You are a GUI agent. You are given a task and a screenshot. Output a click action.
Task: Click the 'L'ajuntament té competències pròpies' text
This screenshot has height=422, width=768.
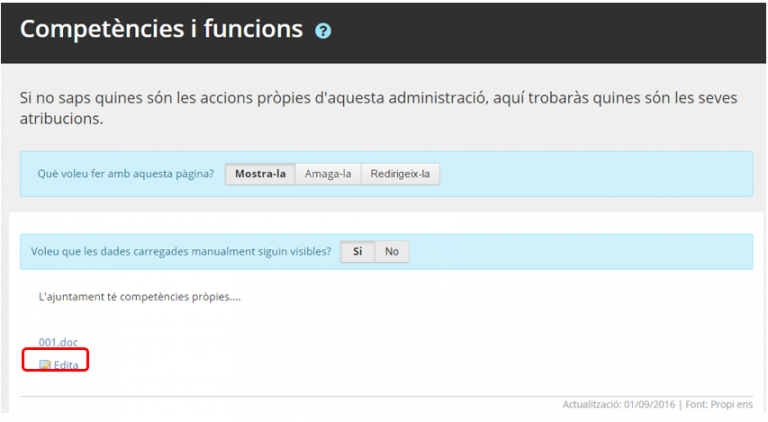(x=139, y=297)
